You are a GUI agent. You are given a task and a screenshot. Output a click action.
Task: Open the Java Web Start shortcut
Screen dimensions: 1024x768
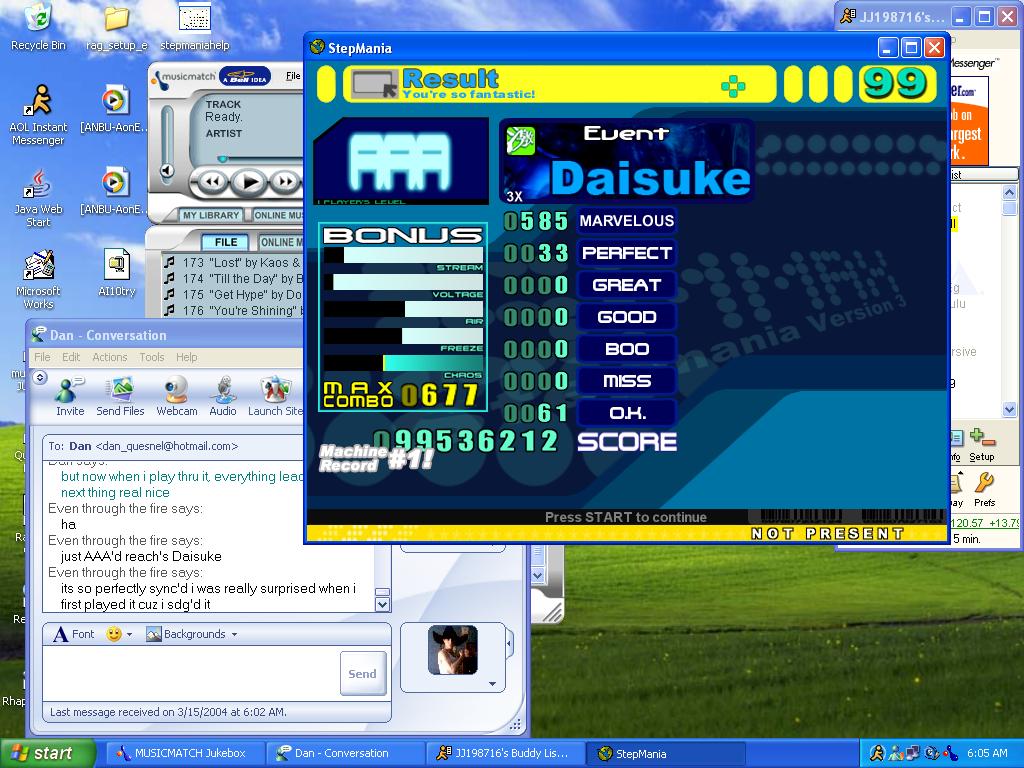39,197
